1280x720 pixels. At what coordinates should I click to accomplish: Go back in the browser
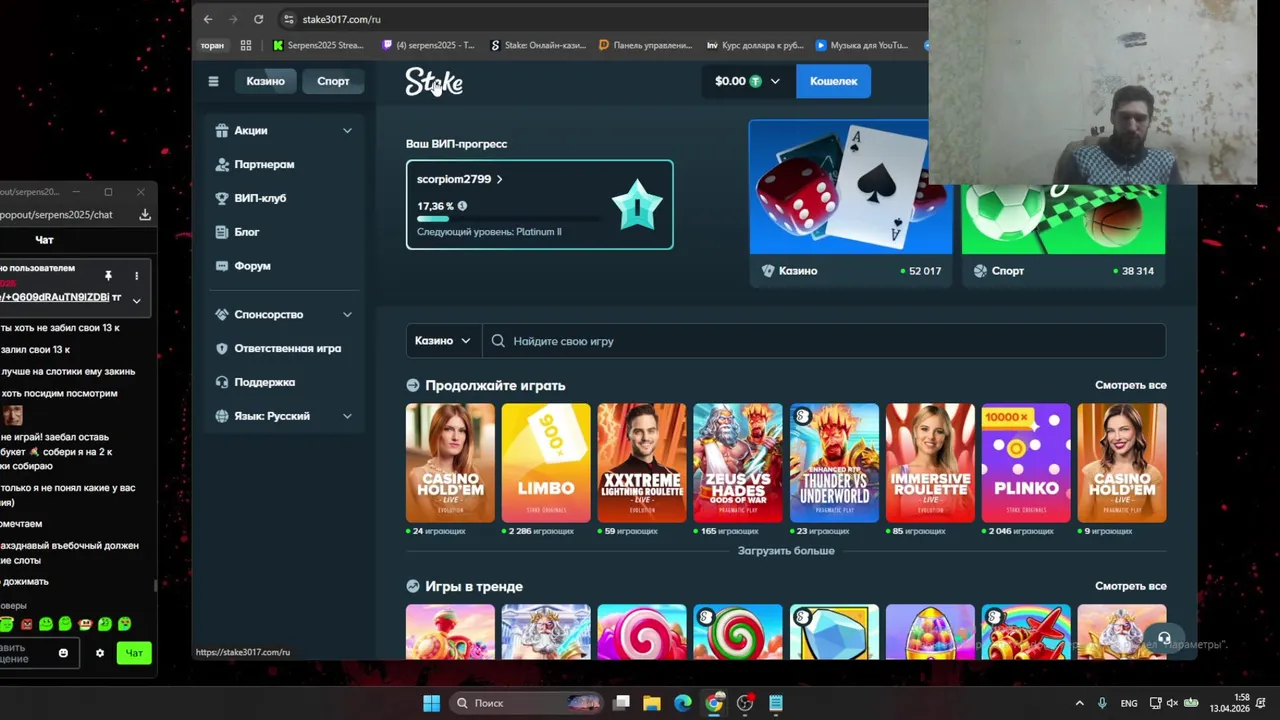[207, 19]
